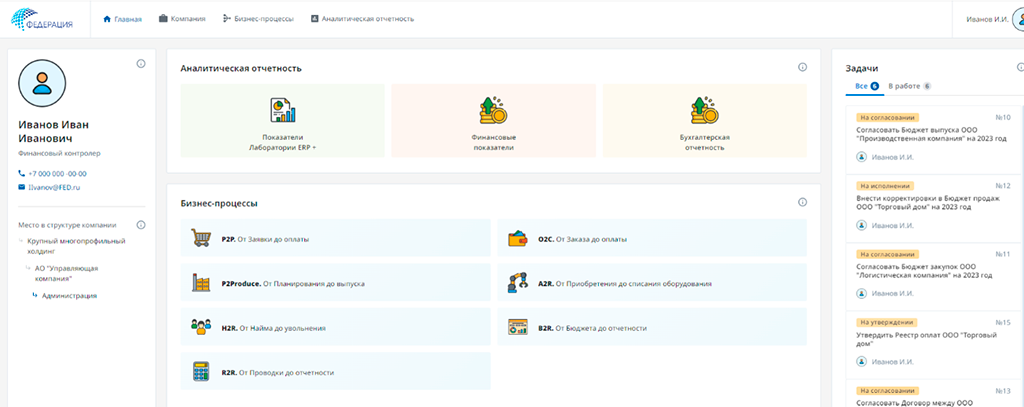The height and width of the screenshot is (407, 1024).
Task: Click the Федерация logo
Action: tap(41, 18)
